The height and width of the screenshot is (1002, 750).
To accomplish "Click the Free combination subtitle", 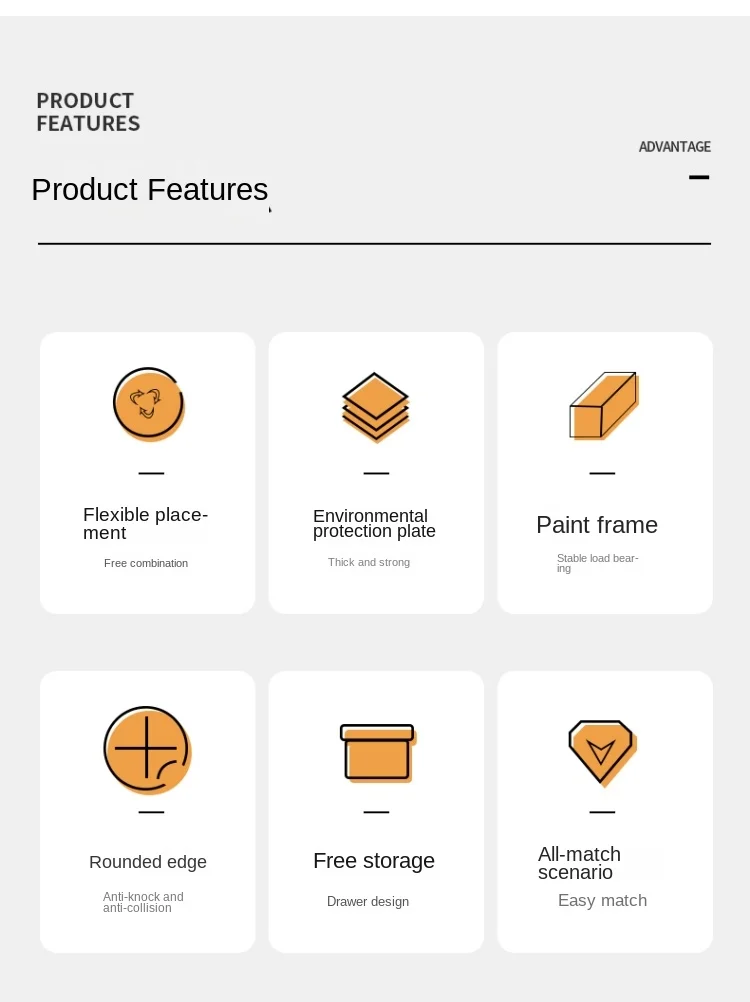I will [x=146, y=563].
